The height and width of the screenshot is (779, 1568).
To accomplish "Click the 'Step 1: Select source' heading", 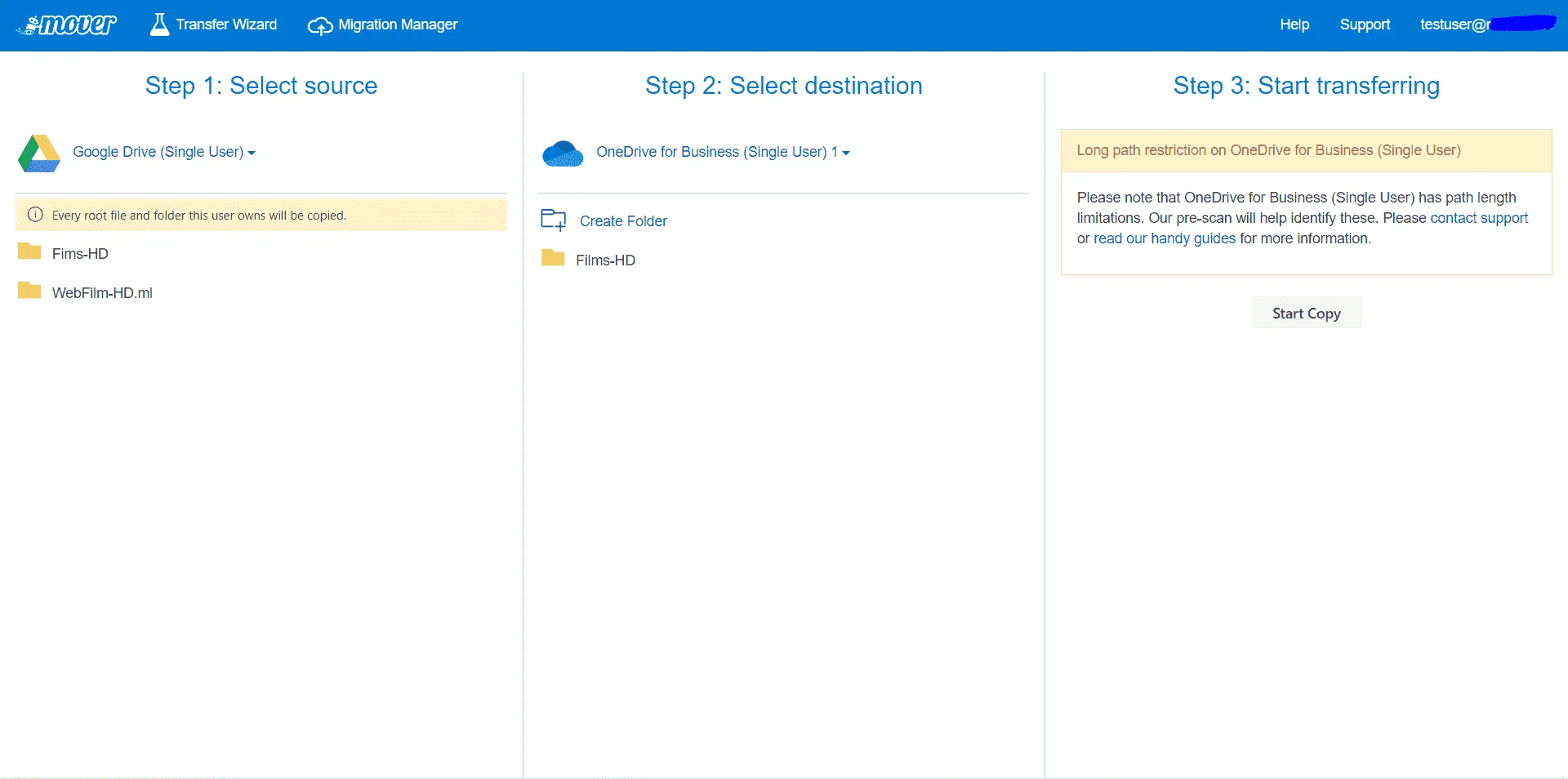I will 261,86.
